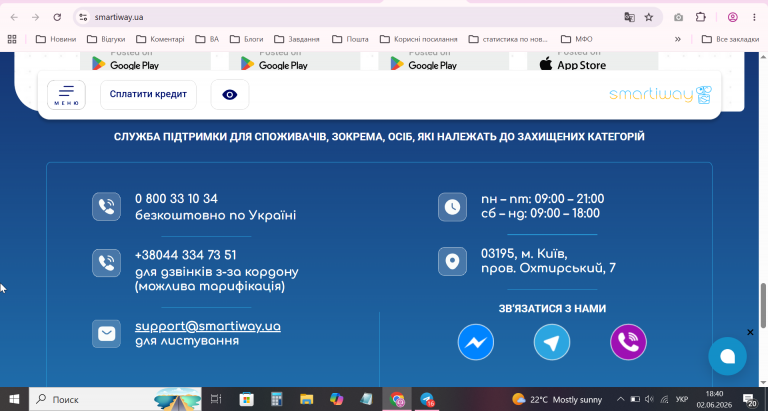Screen dimensions: 768x411
Task: Click the phone icon beside 0 800 33 10 34
Action: point(106,206)
